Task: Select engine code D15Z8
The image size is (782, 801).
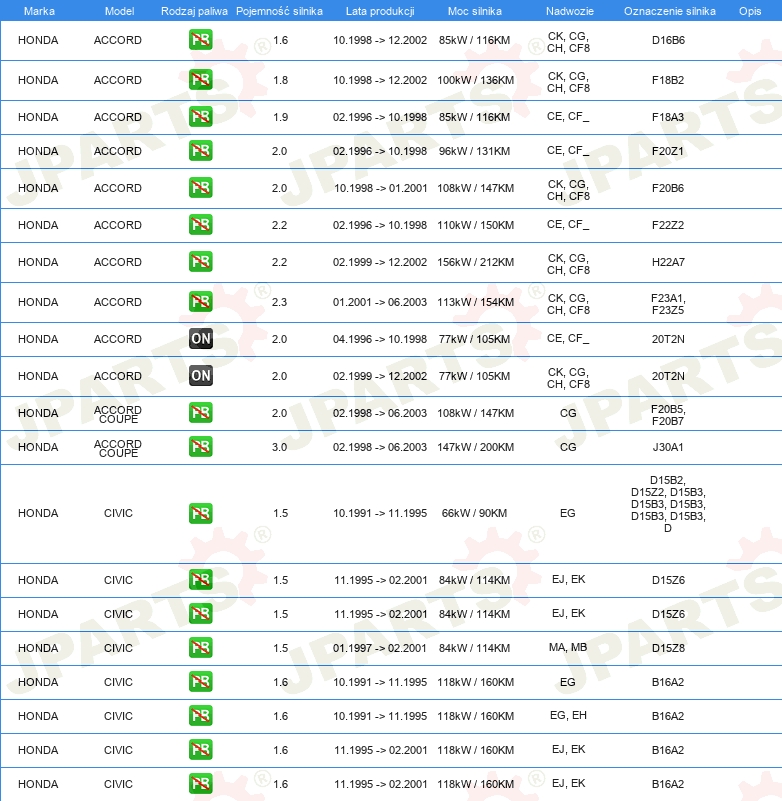Action: pos(668,648)
